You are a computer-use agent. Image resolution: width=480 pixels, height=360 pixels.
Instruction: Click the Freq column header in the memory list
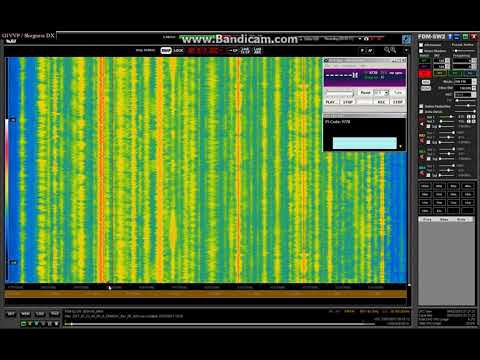coord(427,220)
